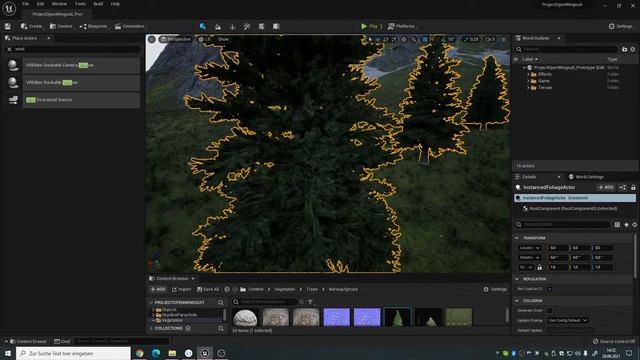Open the Cinematics dropdown menu
This screenshot has width=640, height=360.
coord(130,26)
